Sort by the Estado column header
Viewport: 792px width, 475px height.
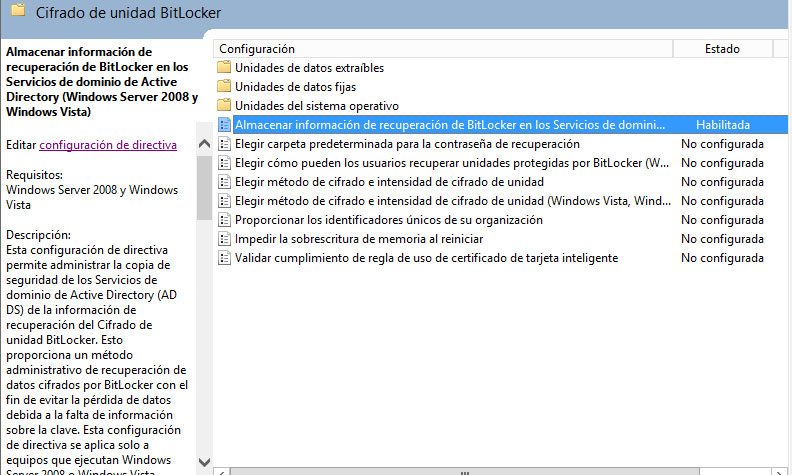722,49
